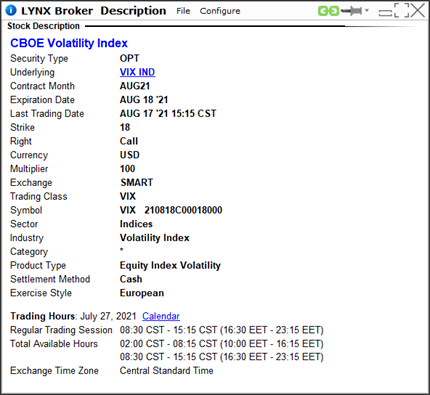This screenshot has height=395, width=430.
Task: Click the Stock Description section header
Action: (43, 26)
